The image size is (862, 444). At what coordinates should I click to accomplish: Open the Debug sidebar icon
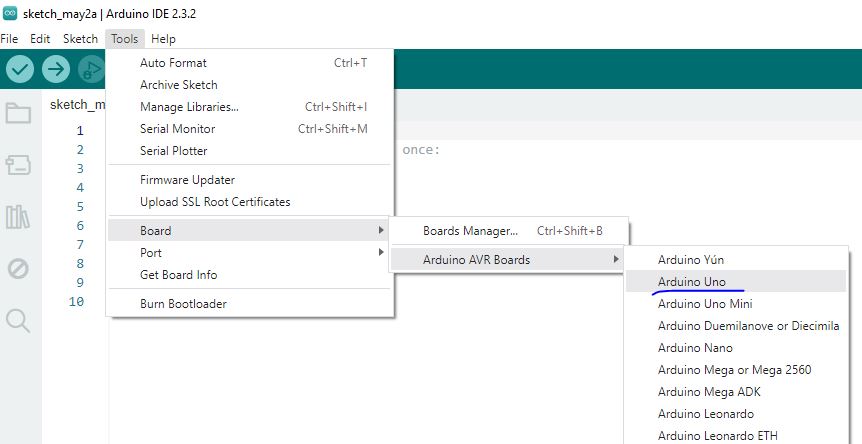pos(18,269)
